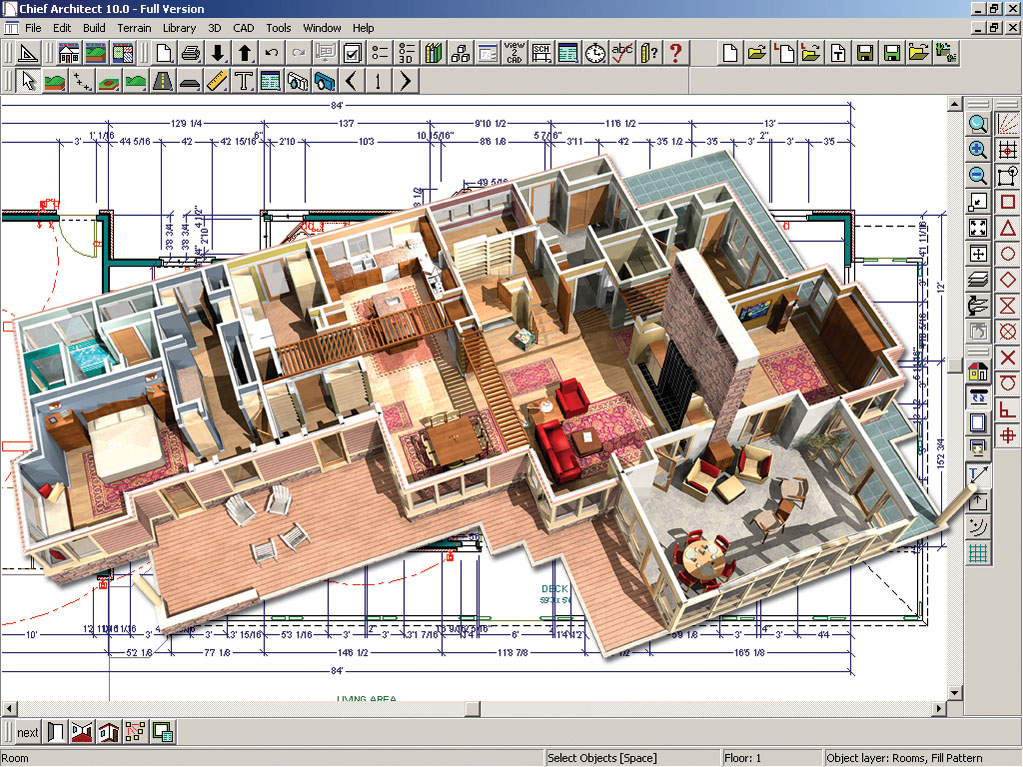Click the grey camera view tool
1023x767 pixels.
298,82
